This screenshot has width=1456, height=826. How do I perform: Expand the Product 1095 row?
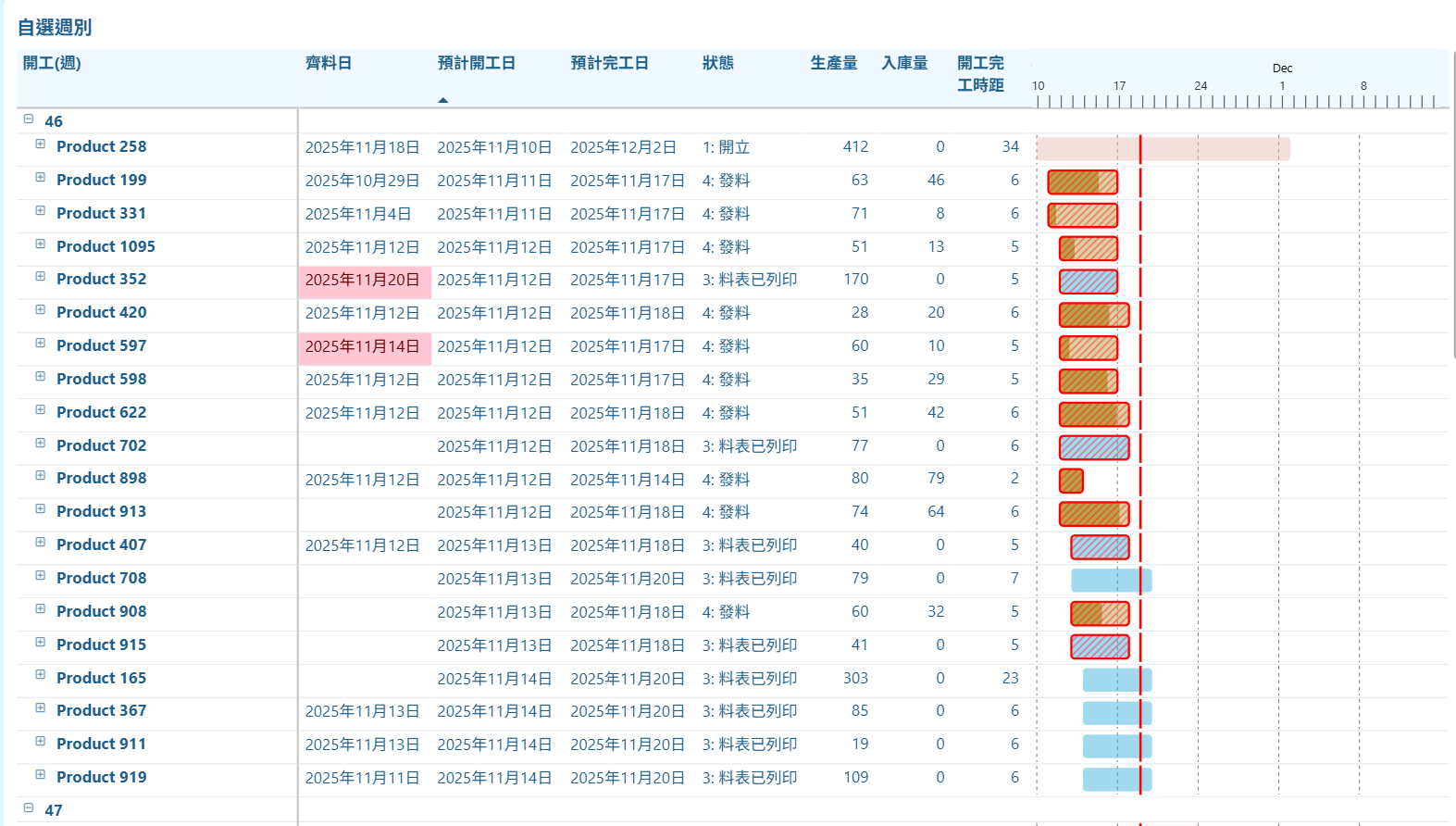point(41,244)
